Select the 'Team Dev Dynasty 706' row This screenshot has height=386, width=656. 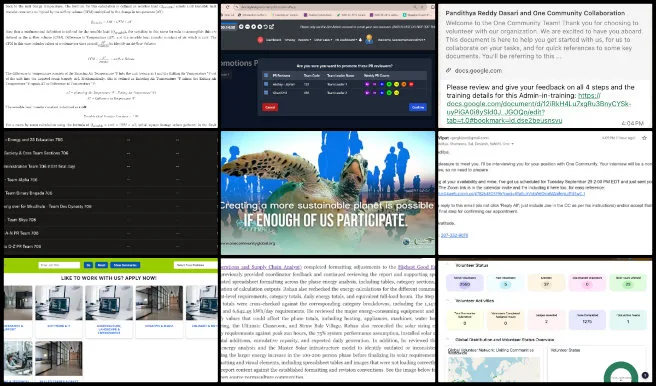111,207
